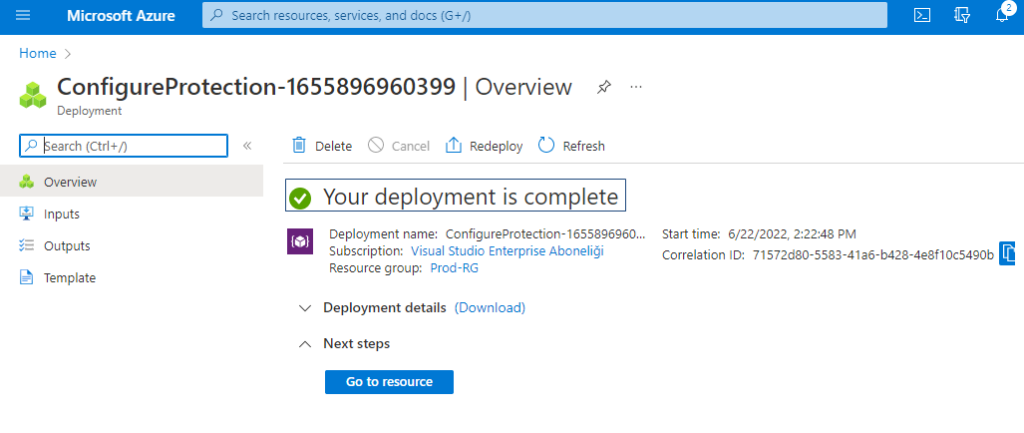This screenshot has width=1024, height=433.
Task: Click the Template sidebar document icon
Action: (27, 278)
